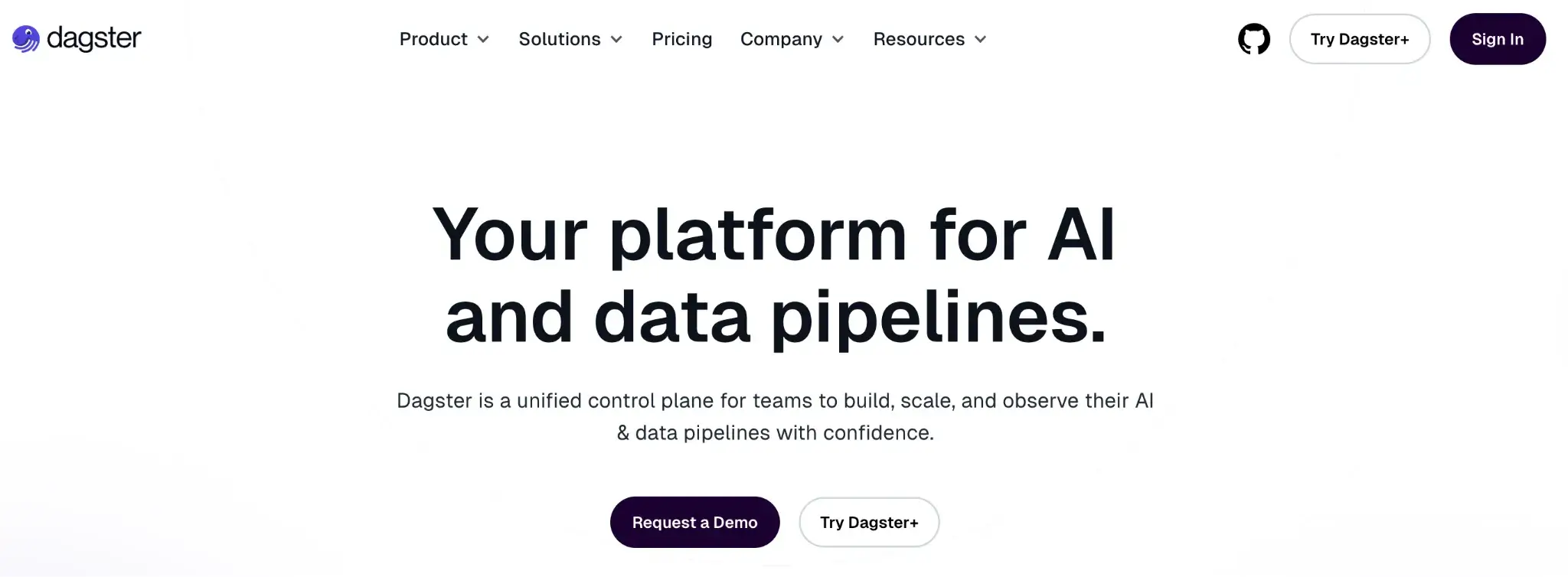Click the 'Dagster is a unified control plane' text

[x=775, y=401]
